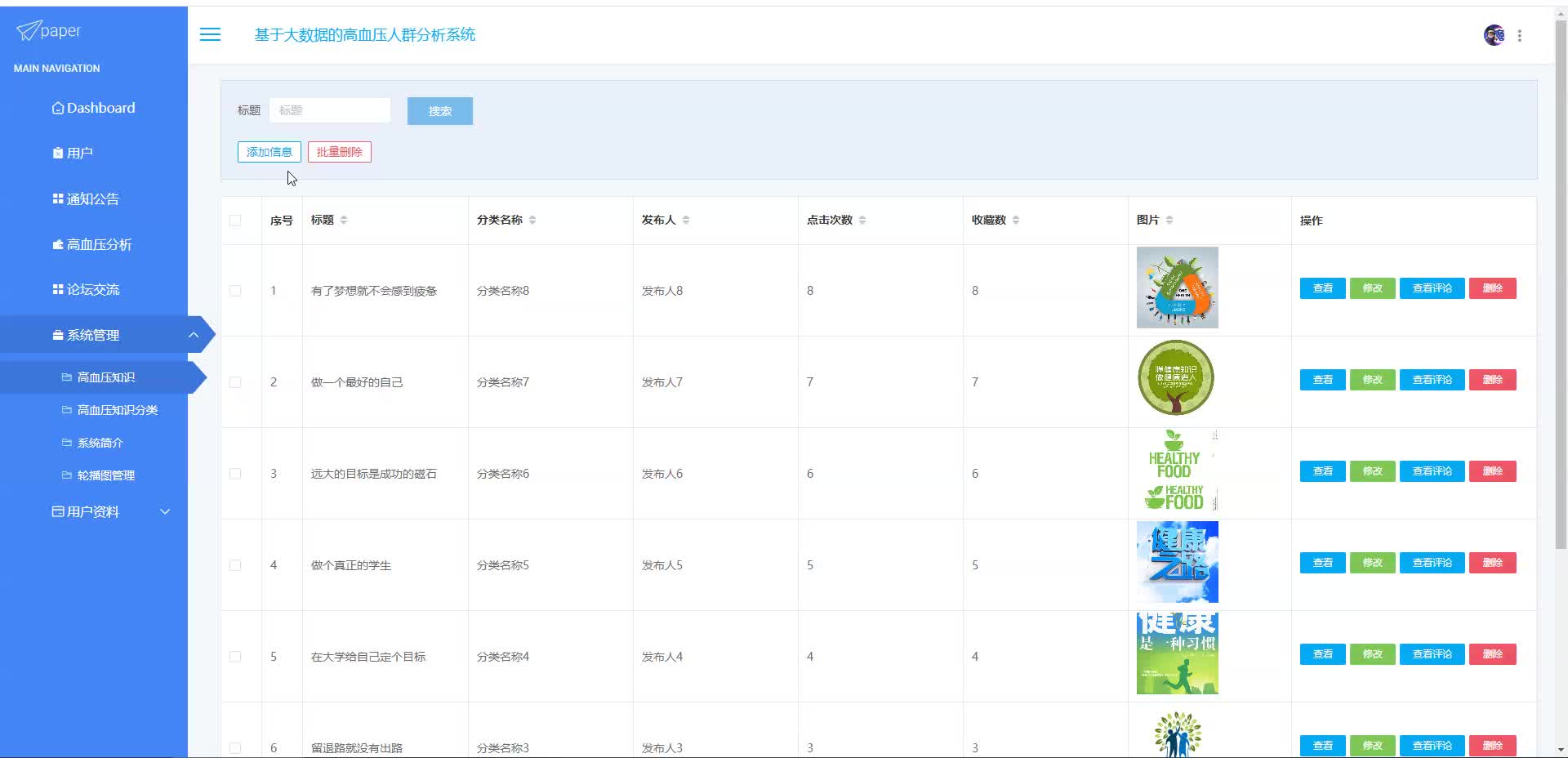Screen dimensions: 1568x758
Task: Check the checkbox for row 2
Action: 235,382
